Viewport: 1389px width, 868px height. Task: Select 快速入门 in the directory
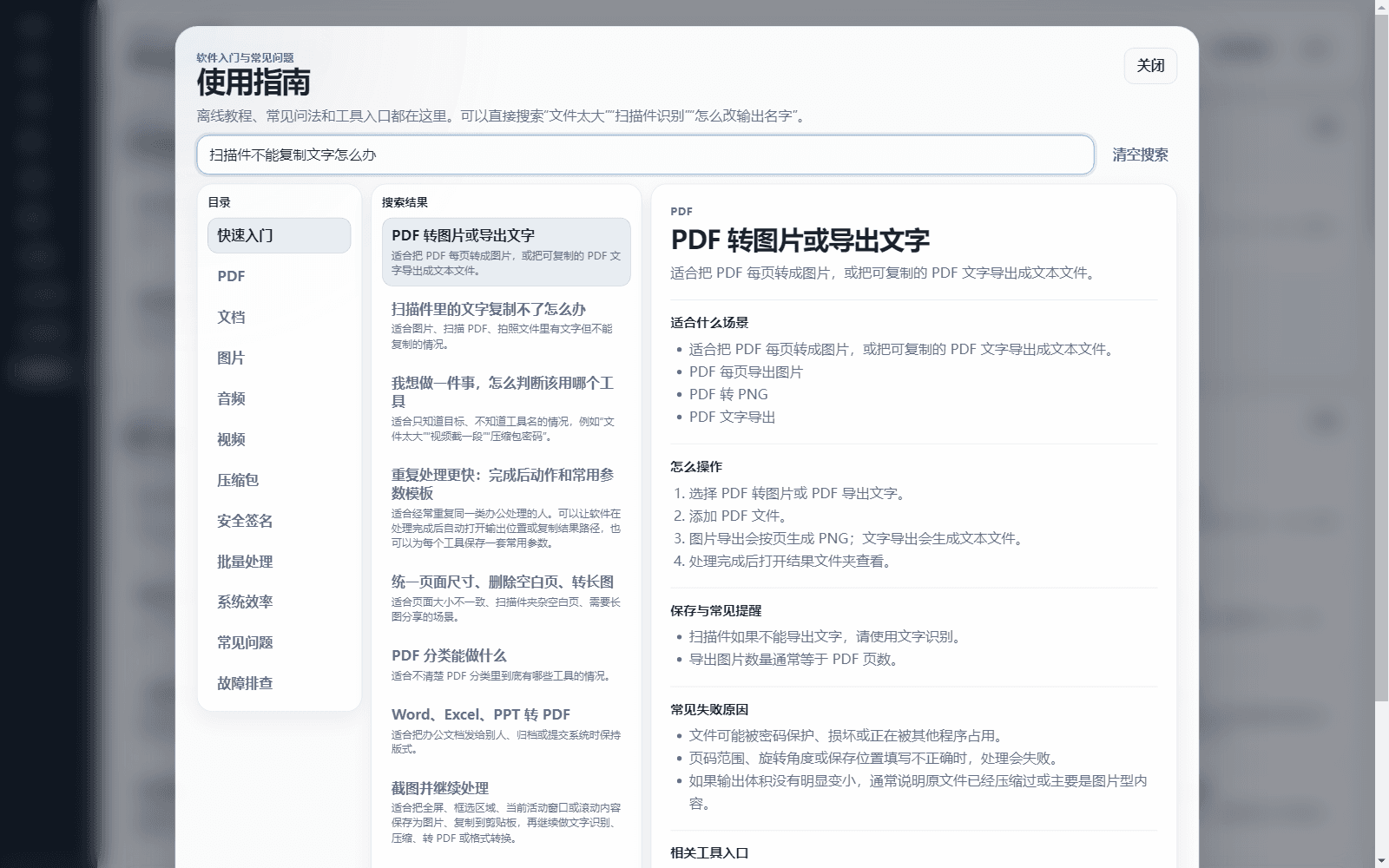click(x=279, y=235)
